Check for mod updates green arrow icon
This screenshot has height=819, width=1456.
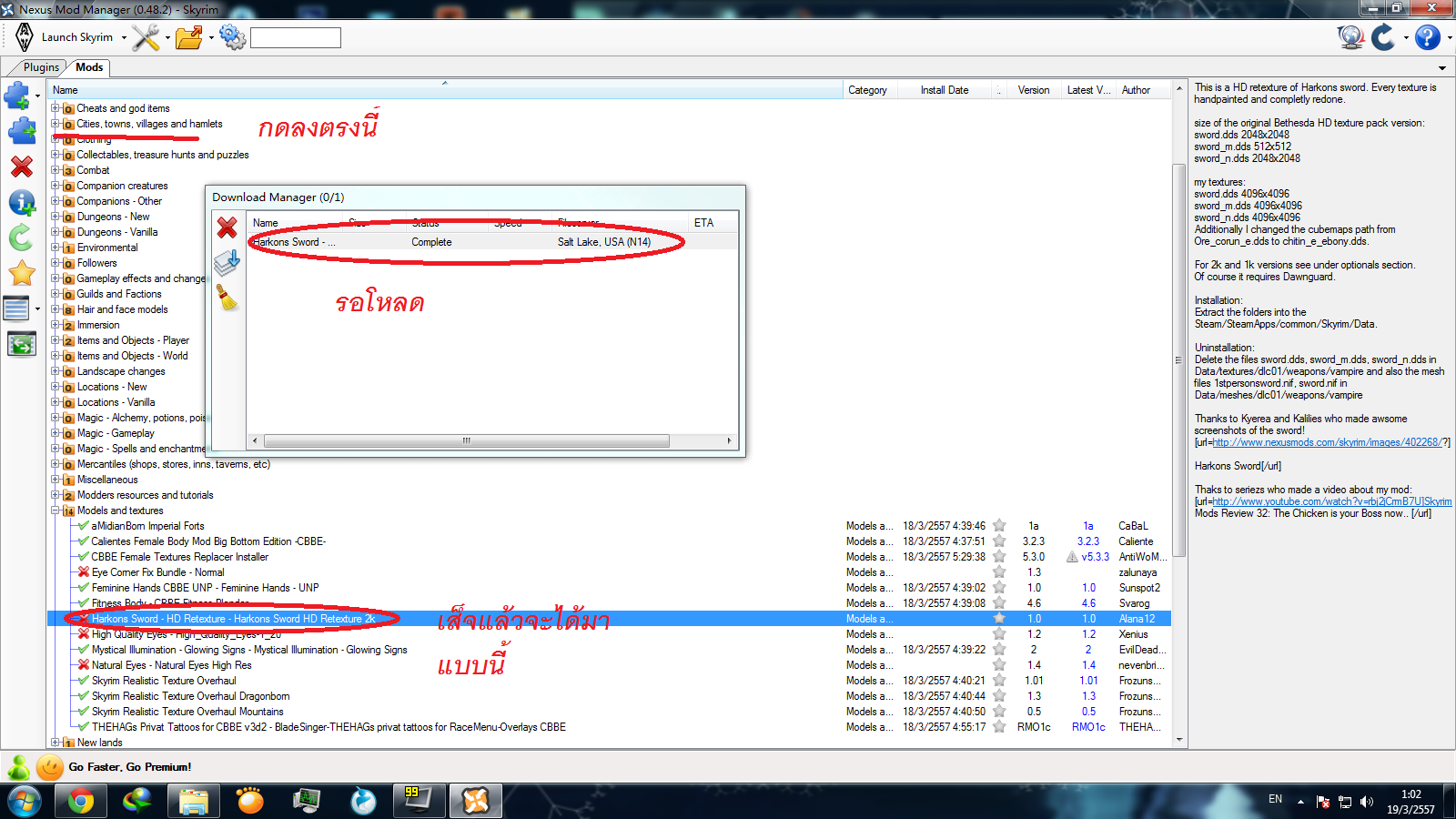[x=21, y=238]
